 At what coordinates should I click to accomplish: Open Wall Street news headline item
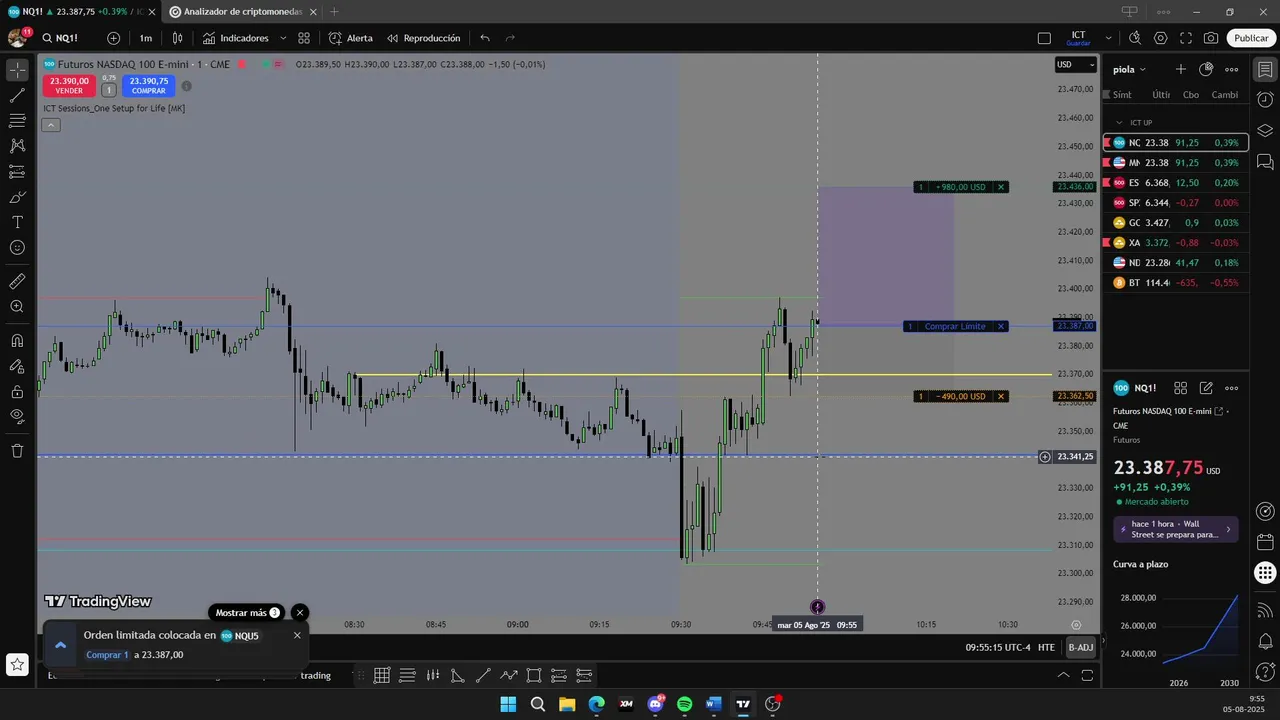pyautogui.click(x=1176, y=529)
